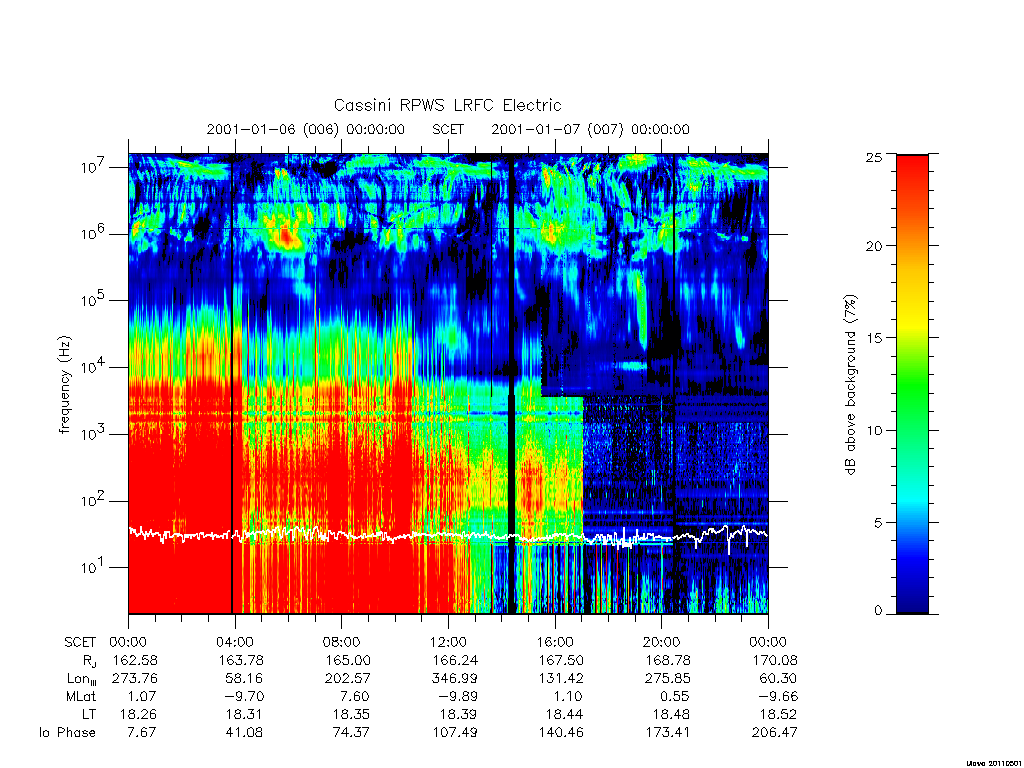Click the 10^3 frequency tick label
This screenshot has width=1024, height=768.
pyautogui.click(x=93, y=434)
